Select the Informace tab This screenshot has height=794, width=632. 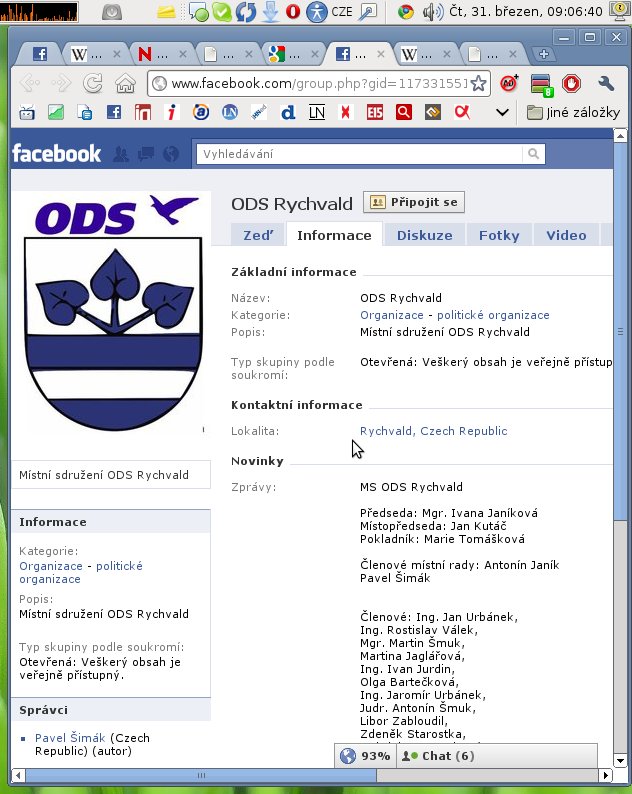pos(334,235)
